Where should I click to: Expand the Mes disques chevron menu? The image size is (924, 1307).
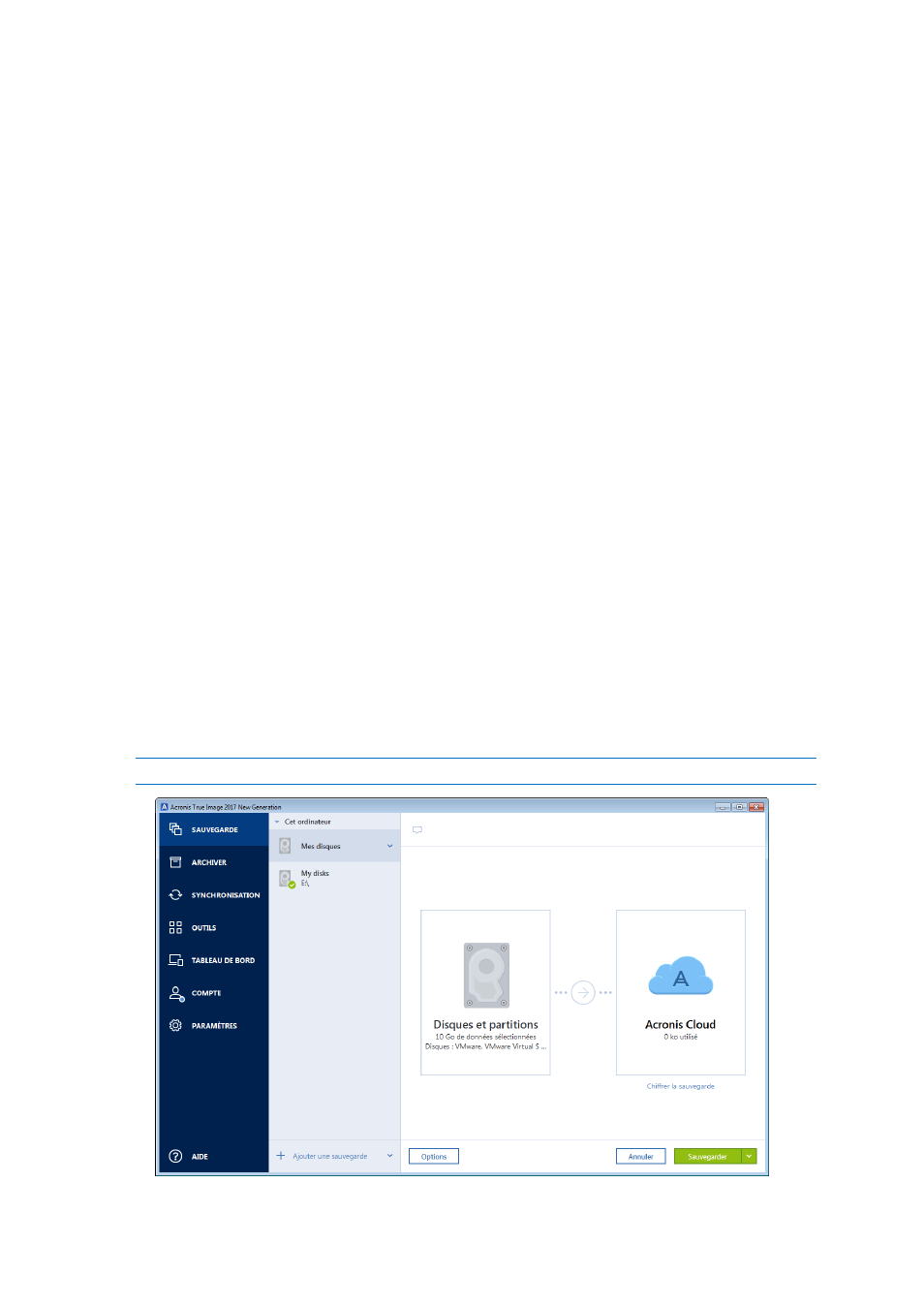point(390,846)
